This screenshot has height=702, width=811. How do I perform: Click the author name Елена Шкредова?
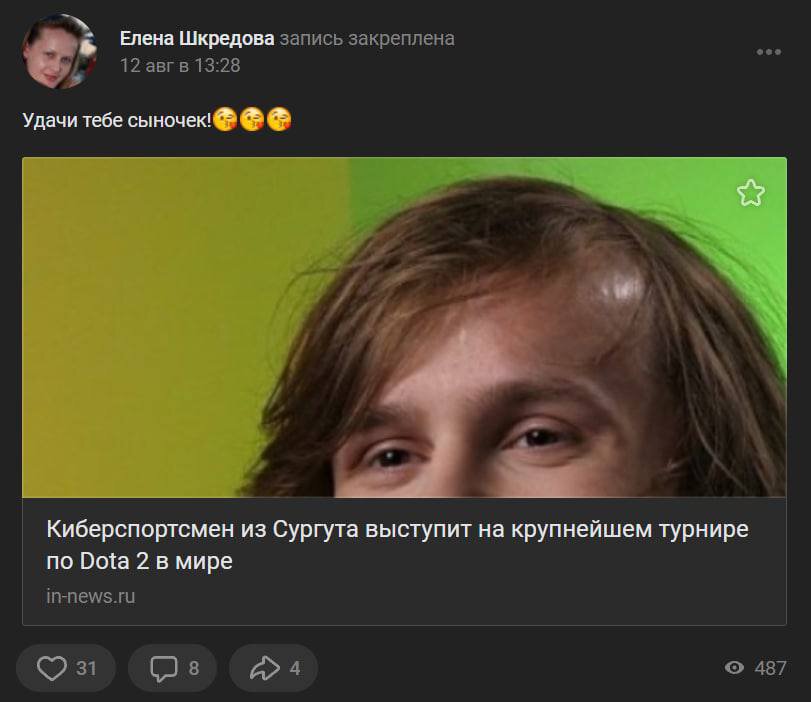point(197,39)
